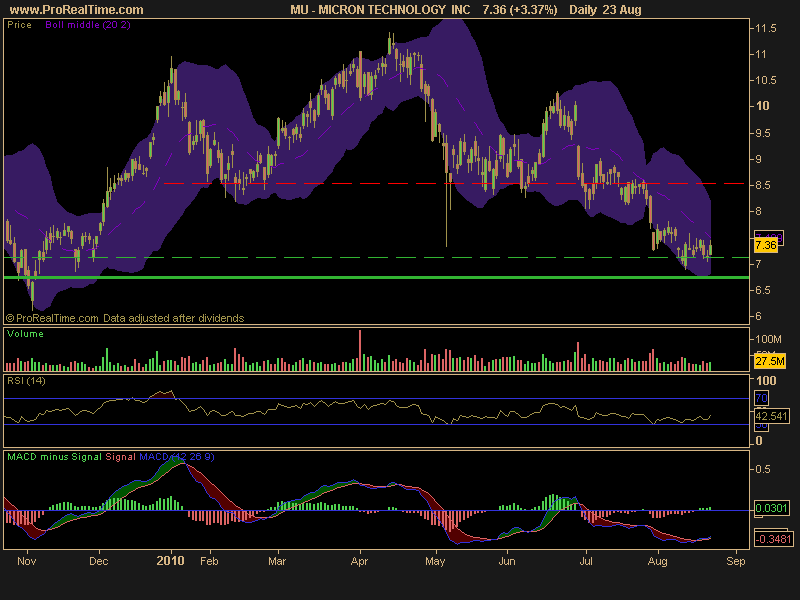The image size is (800, 600).
Task: Click the 0.0301 MACD histogram value tag
Action: point(771,508)
